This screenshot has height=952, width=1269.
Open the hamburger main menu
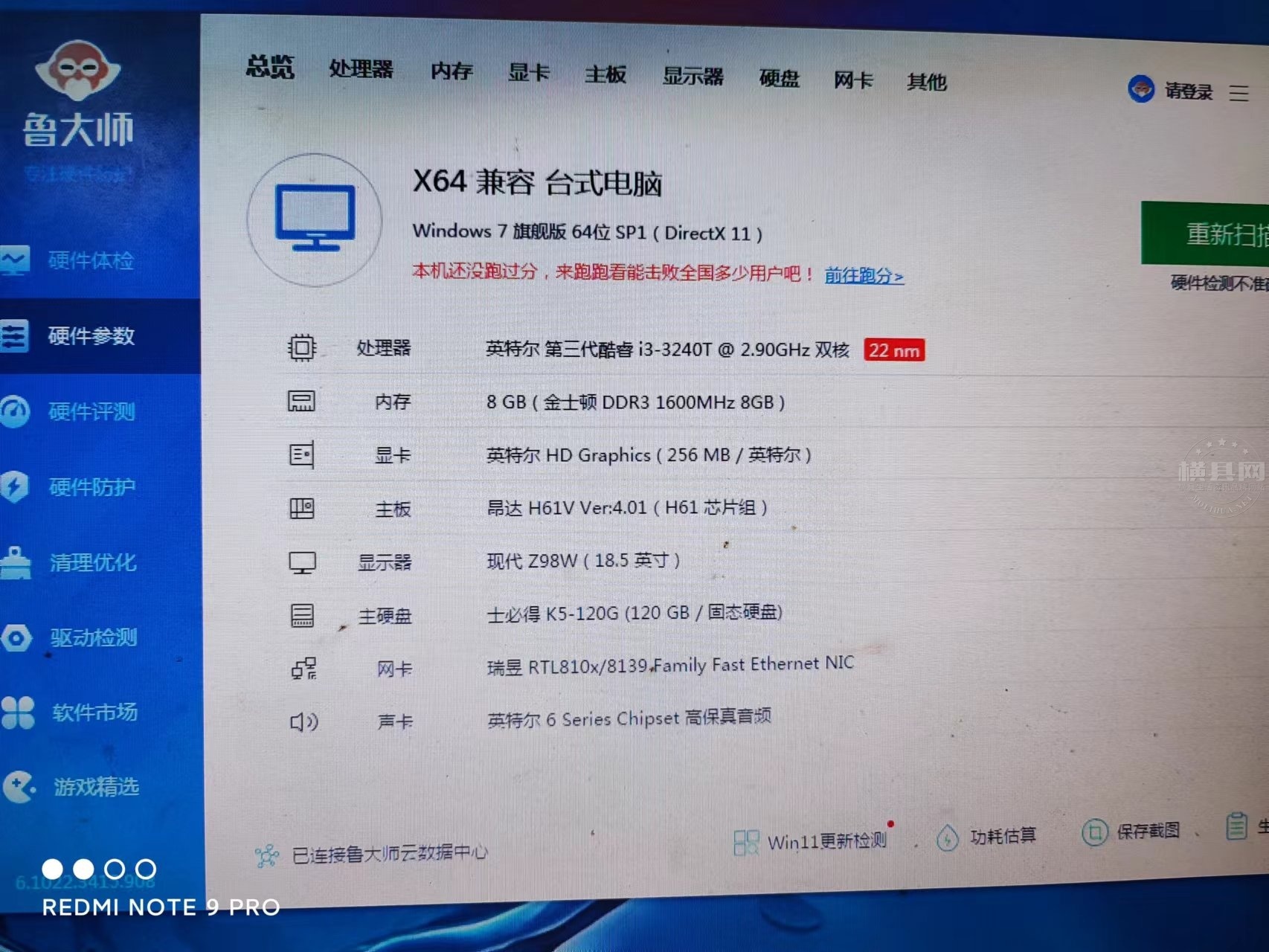[1239, 93]
